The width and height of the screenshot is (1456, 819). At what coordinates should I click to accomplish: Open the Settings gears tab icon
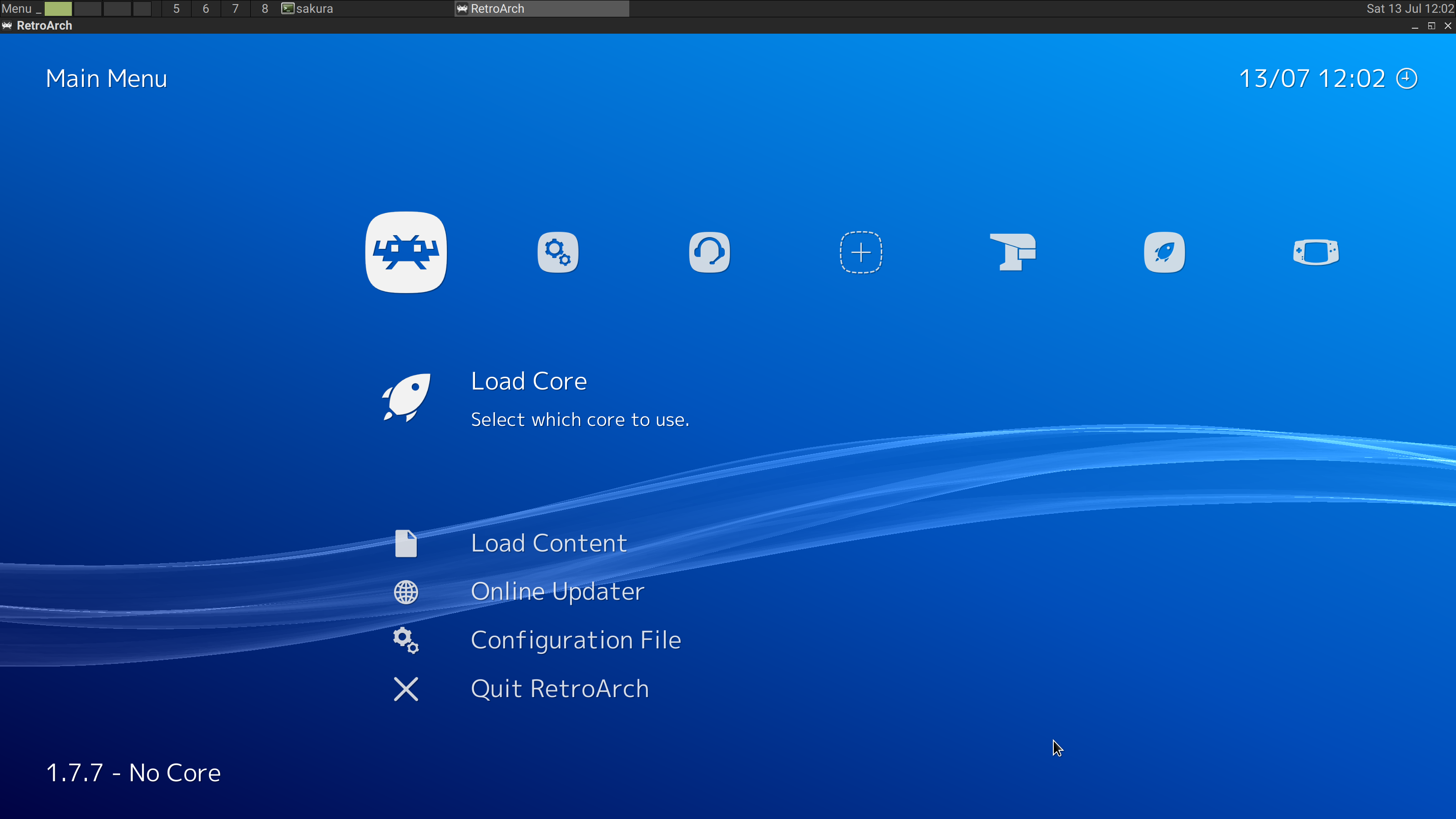[557, 252]
